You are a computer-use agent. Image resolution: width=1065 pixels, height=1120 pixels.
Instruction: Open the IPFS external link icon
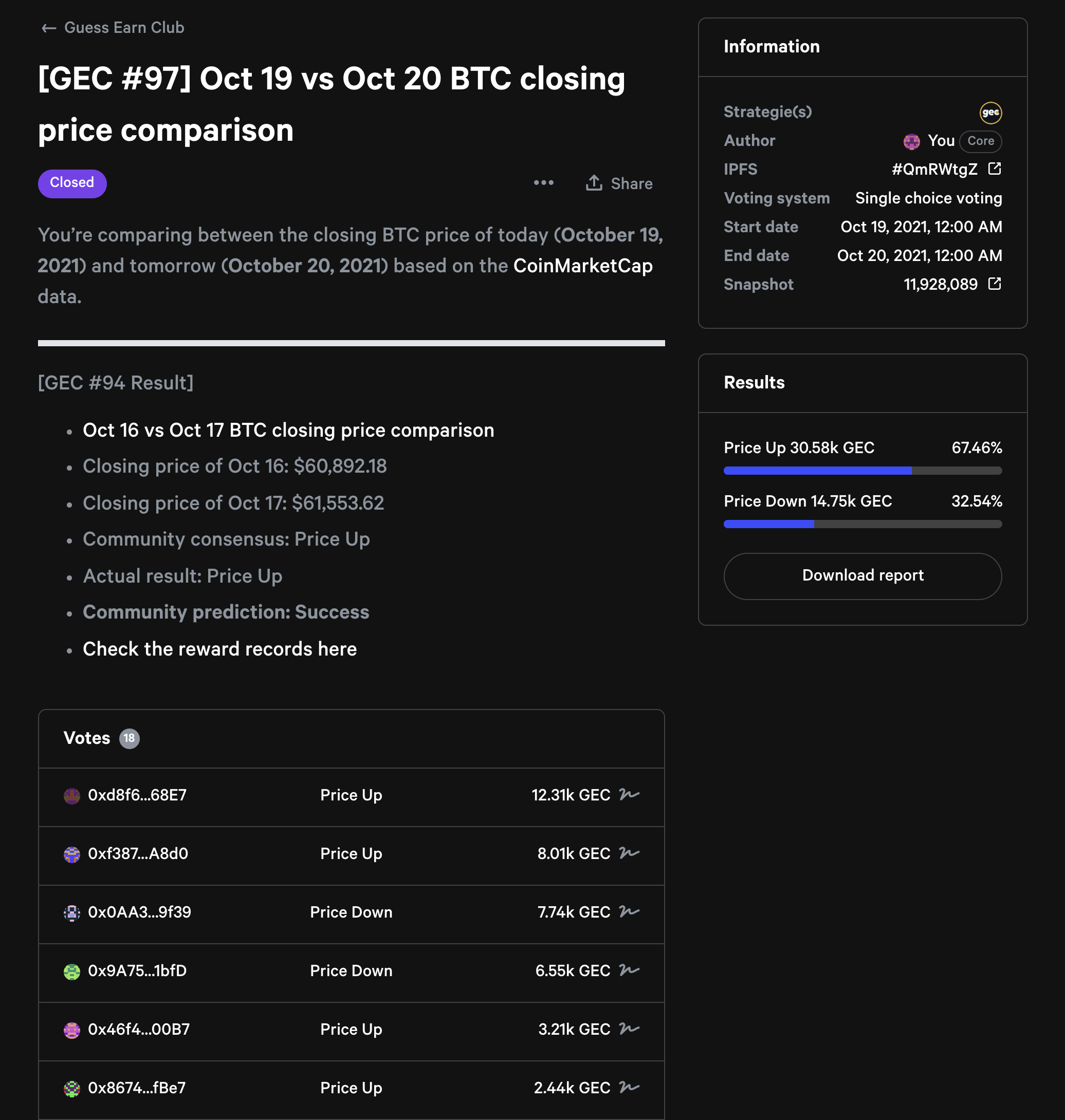[994, 169]
